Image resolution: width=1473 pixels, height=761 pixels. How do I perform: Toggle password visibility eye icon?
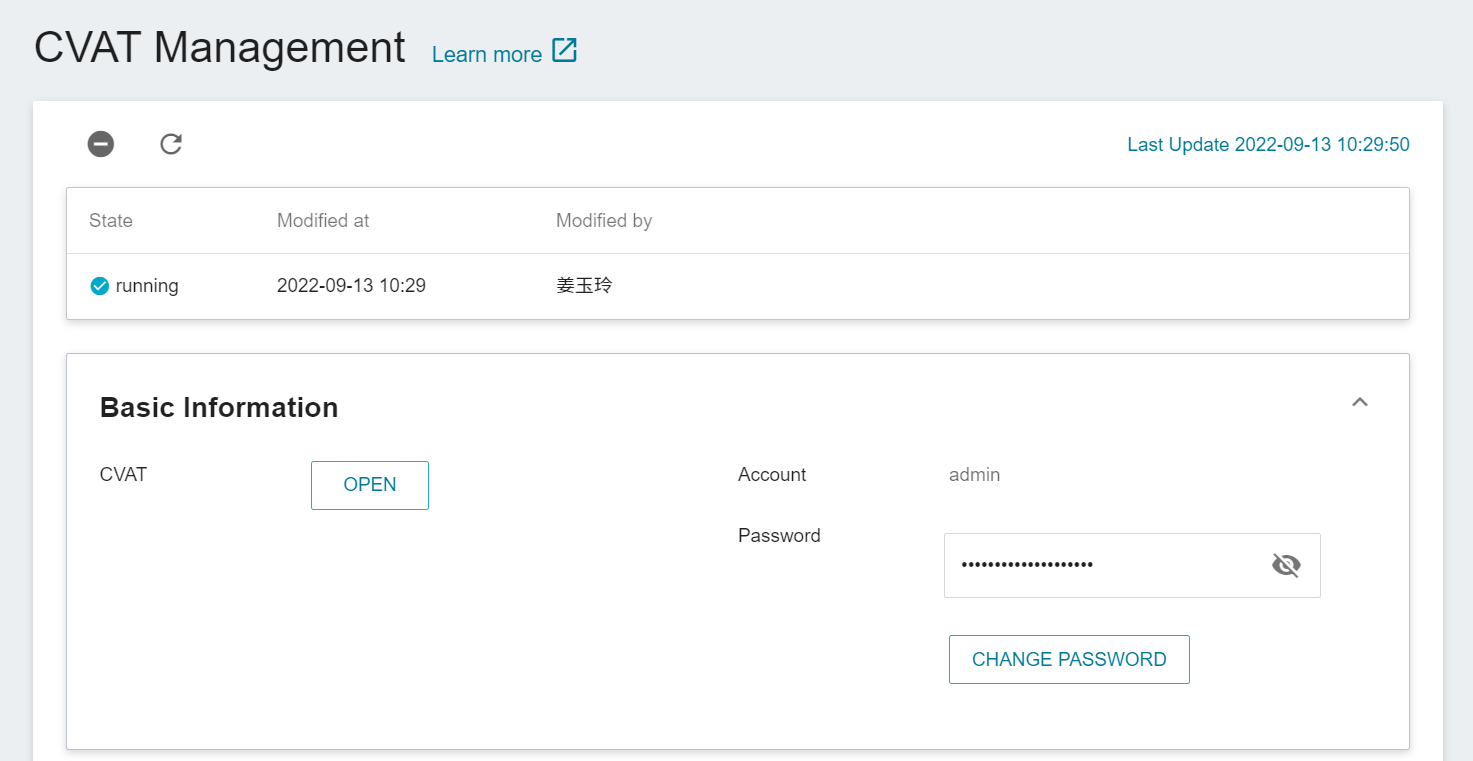point(1286,565)
